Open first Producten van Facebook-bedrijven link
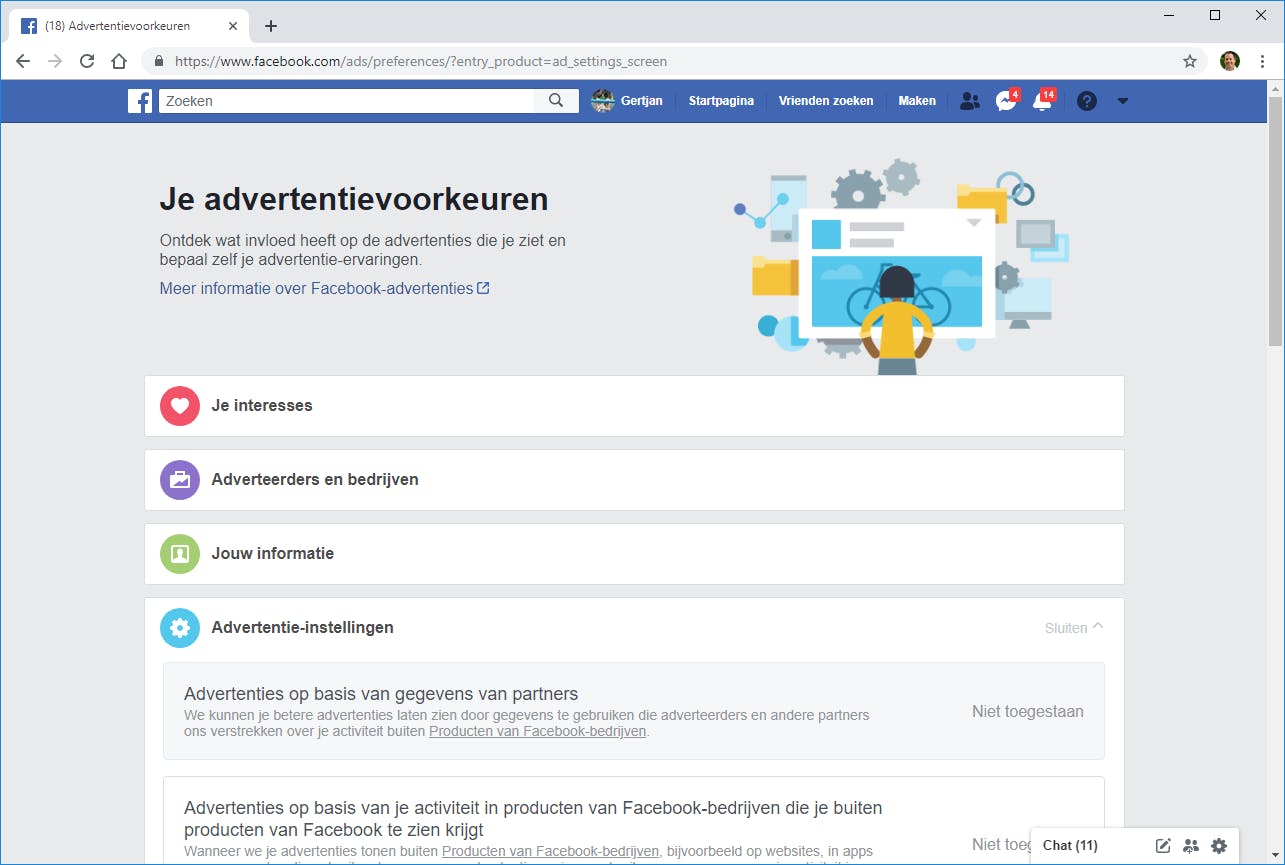The image size is (1285, 865). coord(537,731)
